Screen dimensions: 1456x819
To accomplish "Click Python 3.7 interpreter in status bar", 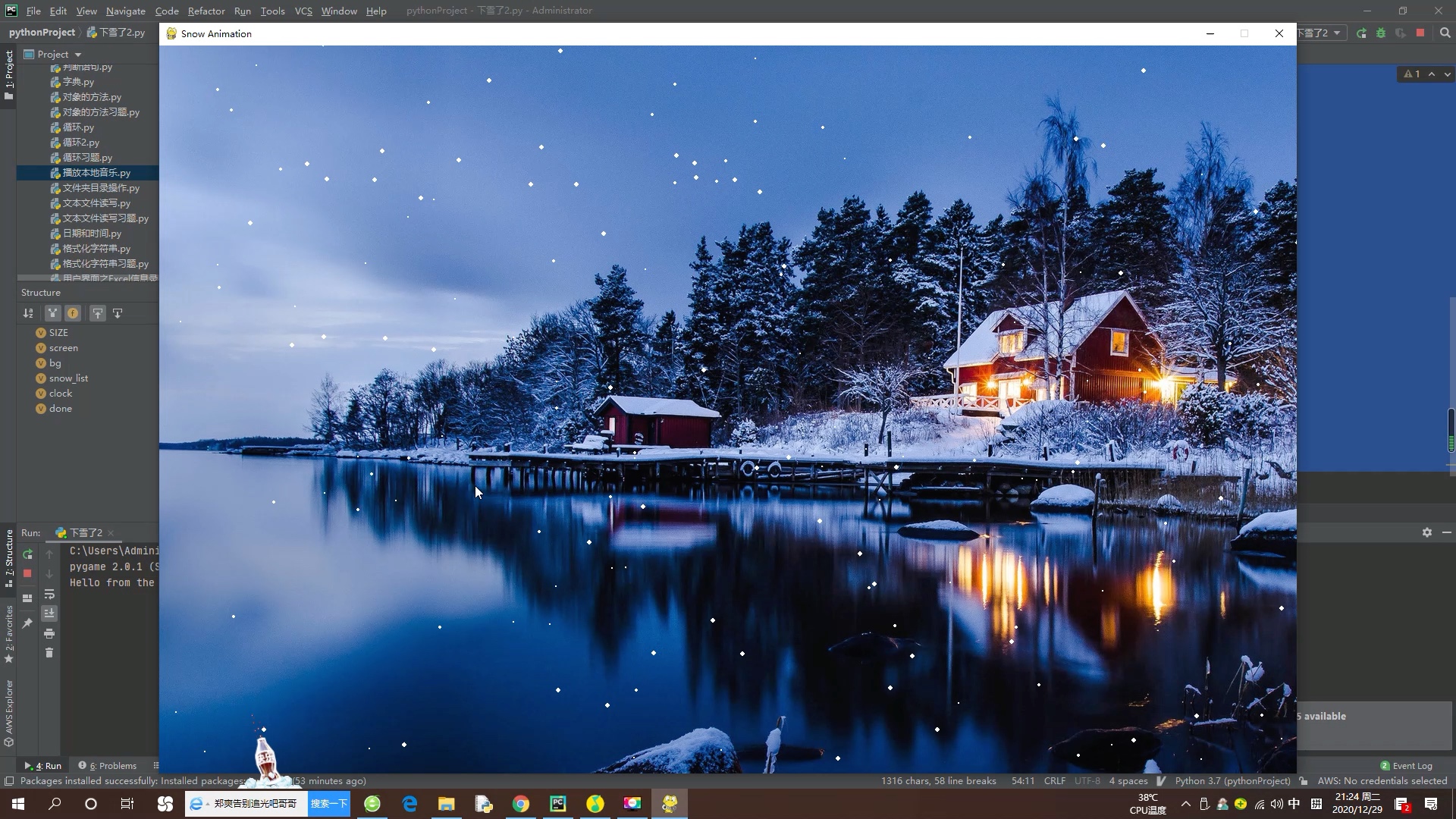I will click(1232, 781).
